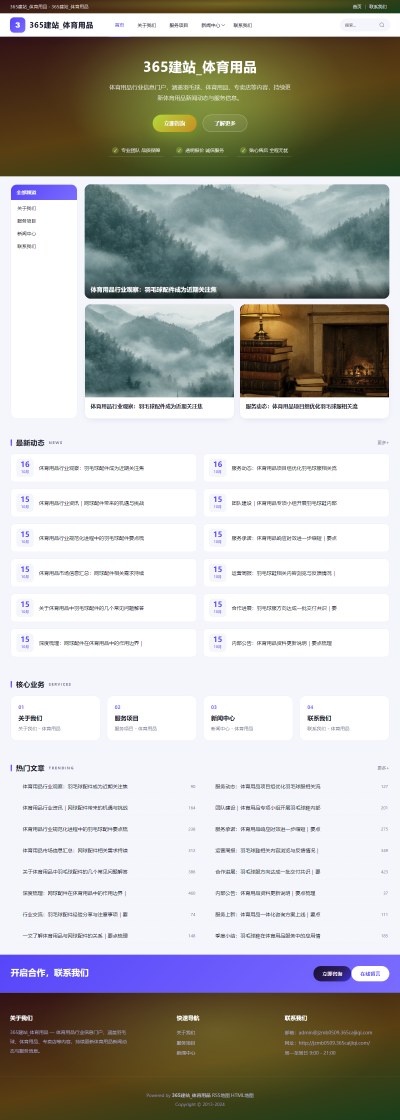400x1120 pixels.
Task: Click 新闻中心 under the footer 快速导航 column
Action: point(186,1053)
